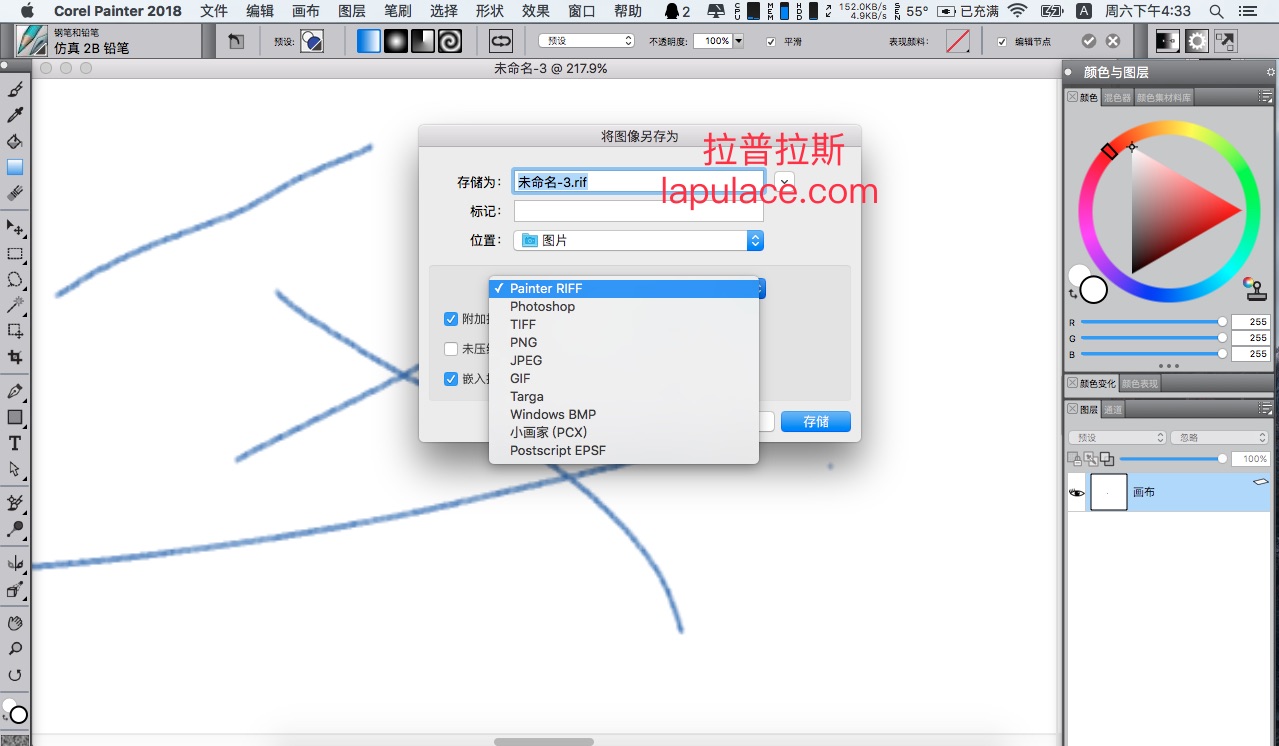
Task: Select the Grabber hand tool
Action: 15,623
